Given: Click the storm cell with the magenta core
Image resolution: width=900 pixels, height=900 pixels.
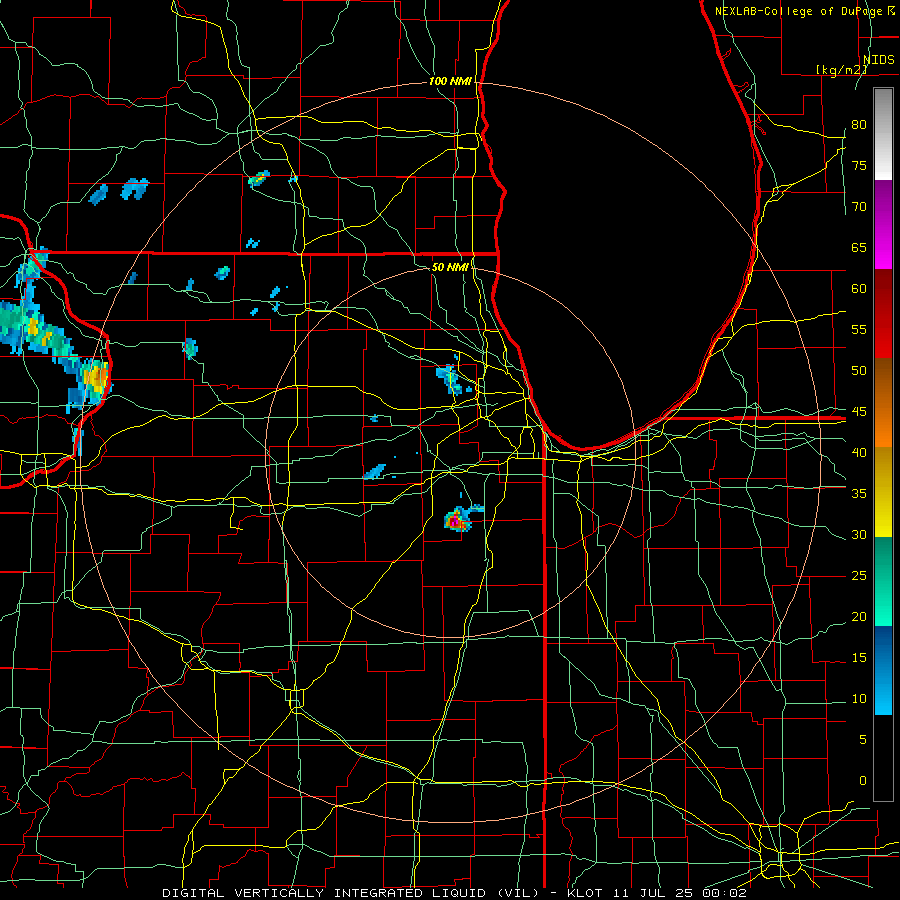Looking at the screenshot, I should [x=457, y=520].
